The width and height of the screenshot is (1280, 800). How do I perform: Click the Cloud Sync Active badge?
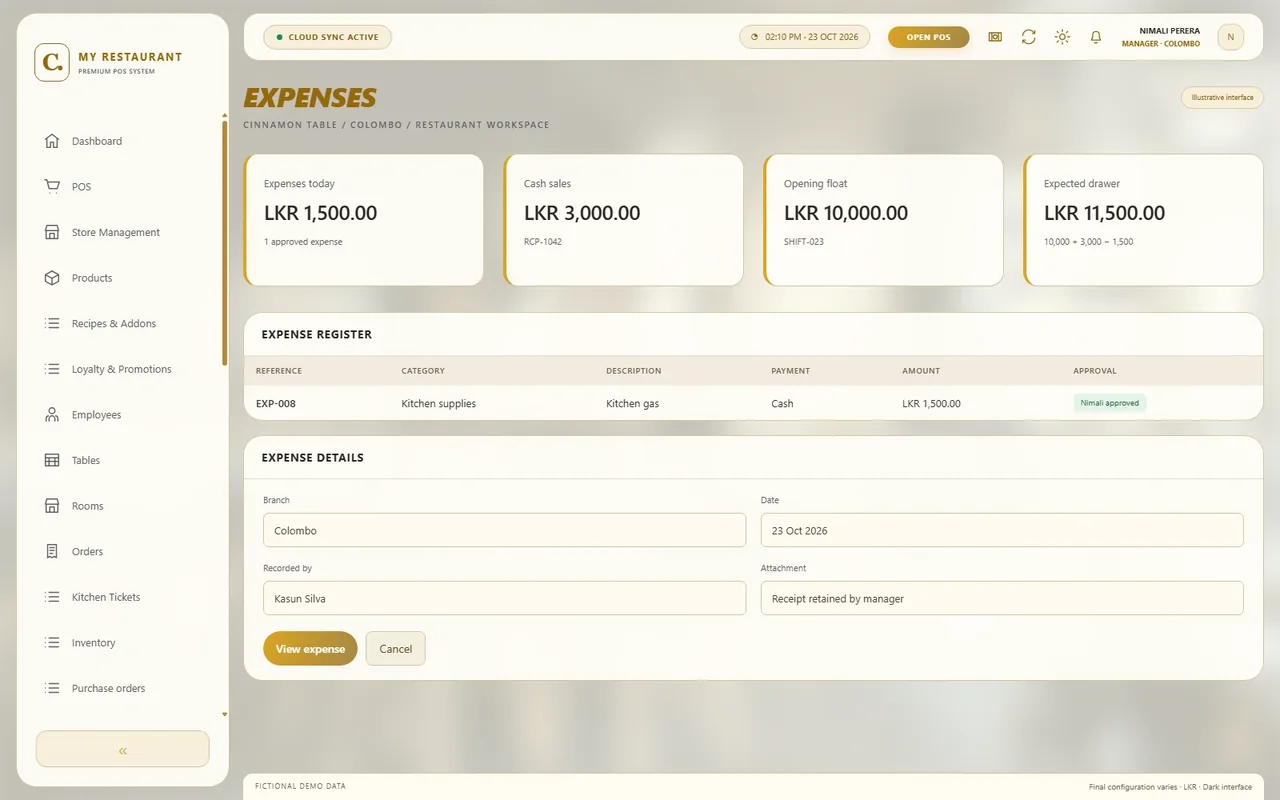(327, 37)
